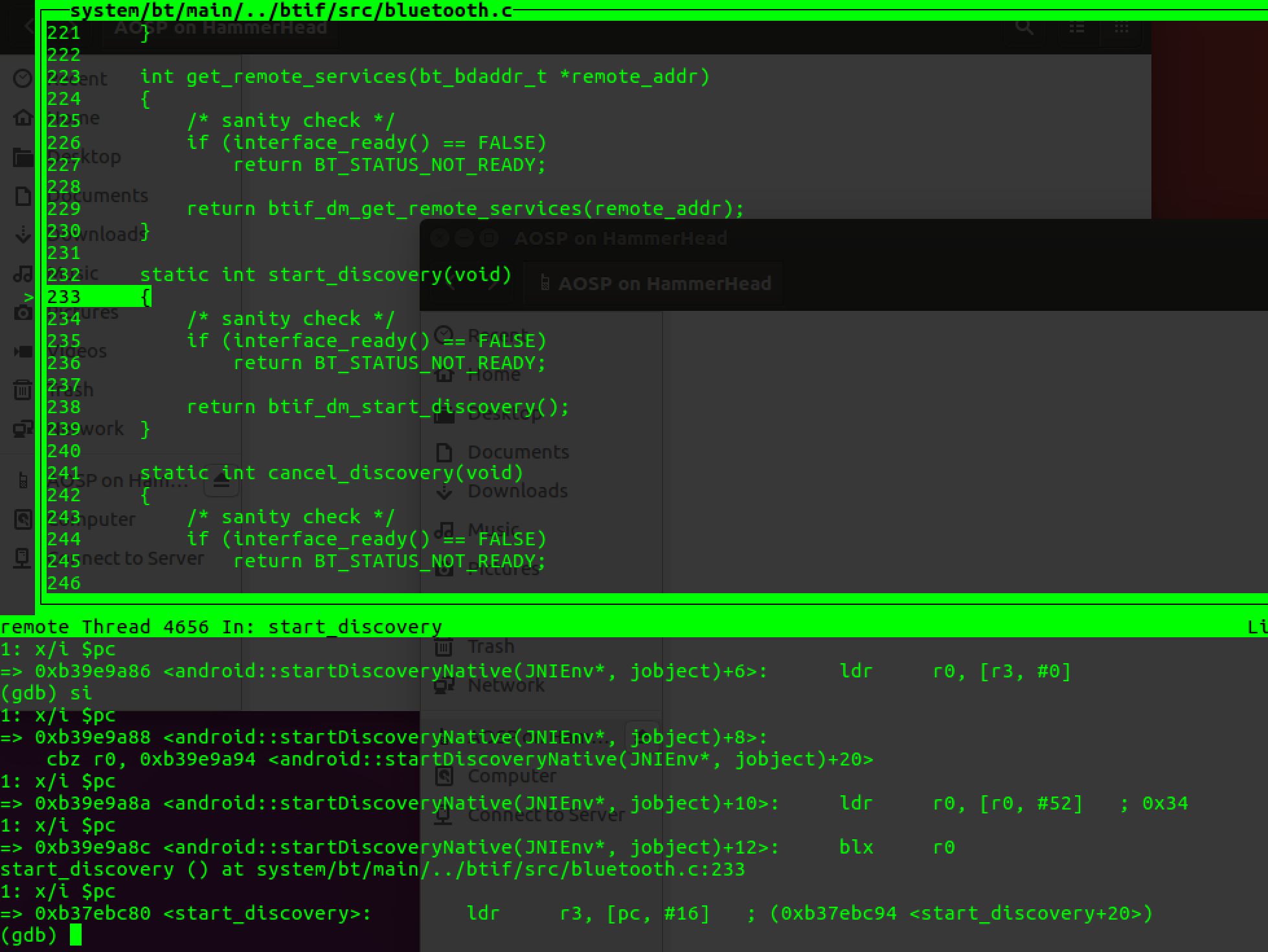
Task: Click the search icon in file manager toolbar
Action: click(x=1024, y=27)
